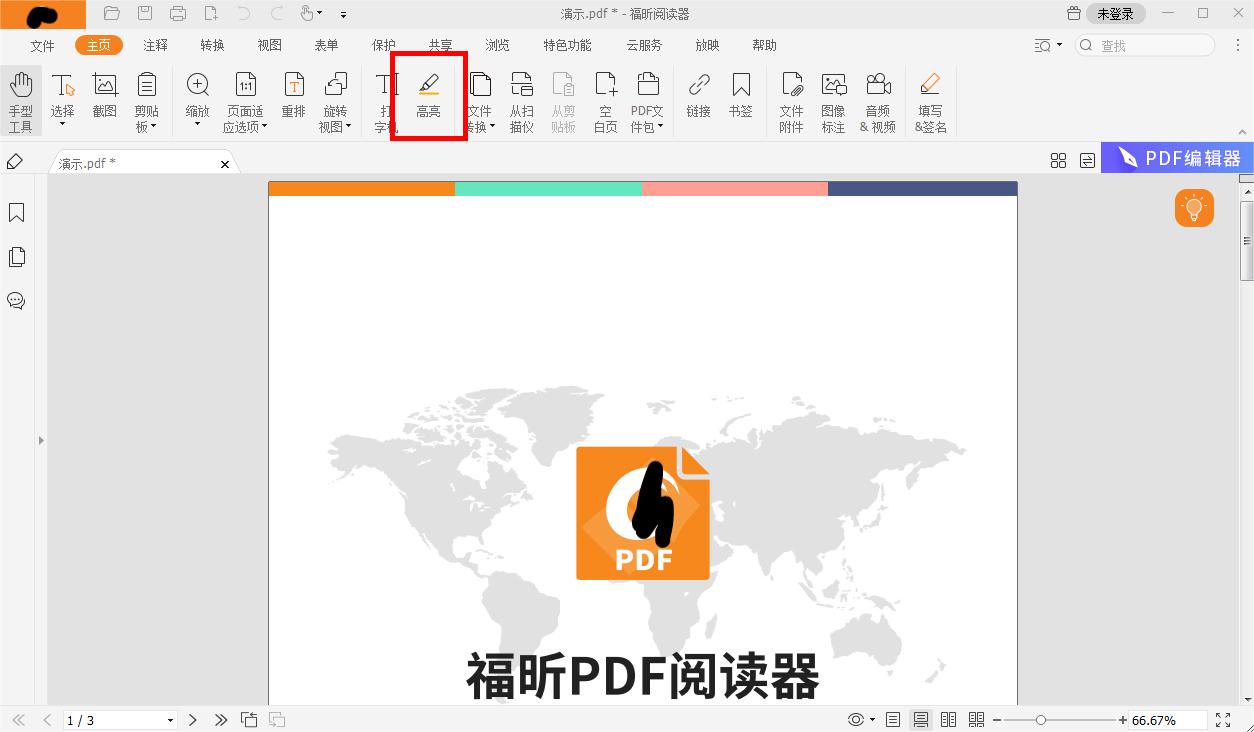1254x732 pixels.
Task: Toggle the comments panel on left side
Action: click(x=16, y=300)
